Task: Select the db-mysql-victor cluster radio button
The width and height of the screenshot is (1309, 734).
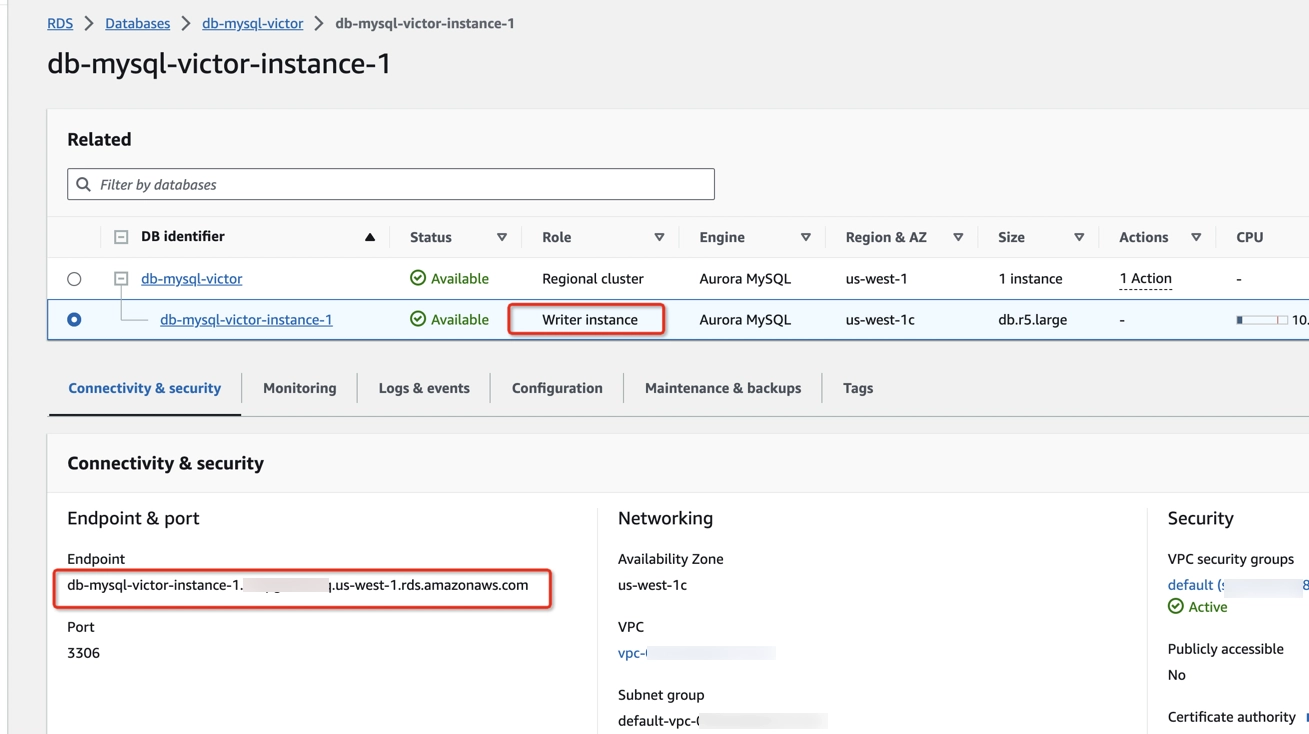Action: click(74, 279)
